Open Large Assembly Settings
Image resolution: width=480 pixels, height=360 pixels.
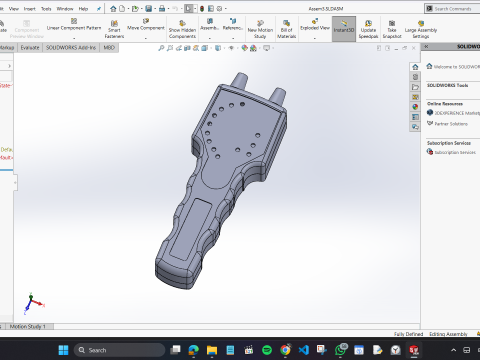pos(421,29)
